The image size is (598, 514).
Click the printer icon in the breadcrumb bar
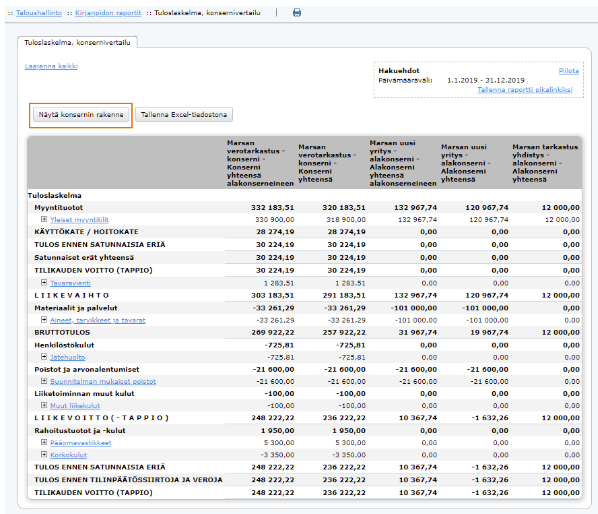pyautogui.click(x=297, y=13)
